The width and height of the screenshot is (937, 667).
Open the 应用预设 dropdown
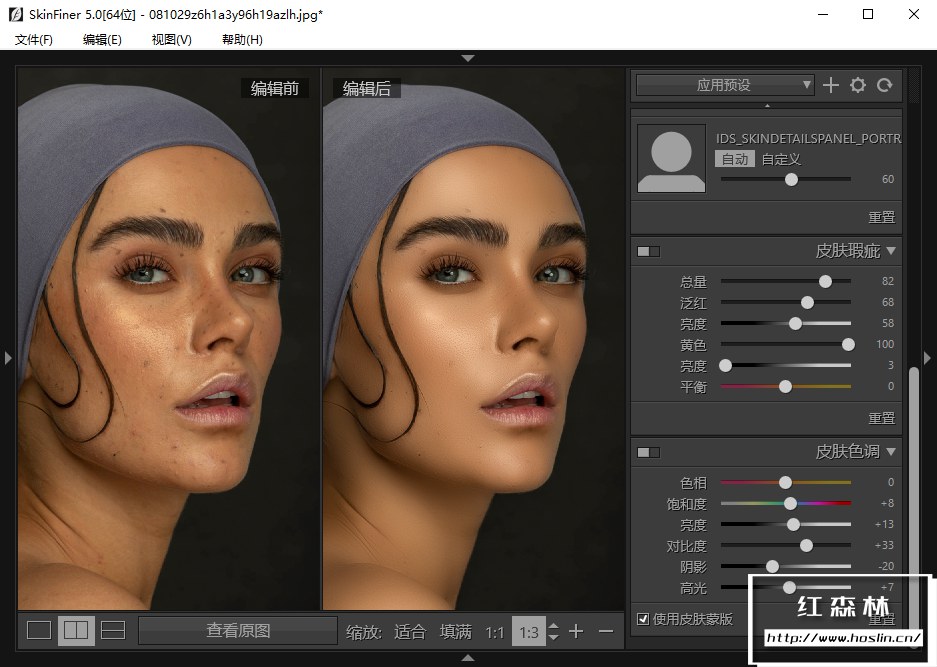point(725,86)
